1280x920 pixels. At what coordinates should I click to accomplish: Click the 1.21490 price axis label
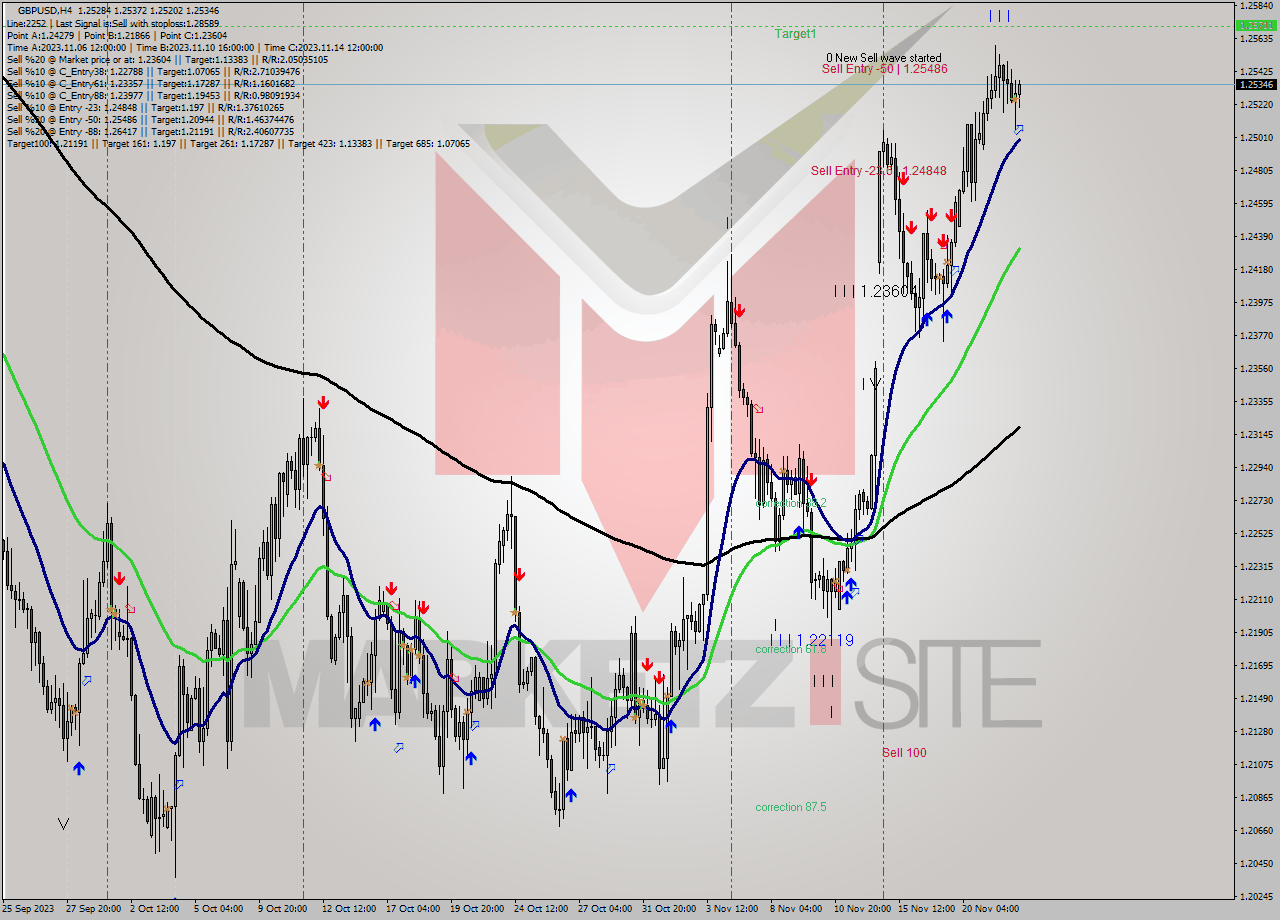click(1257, 698)
